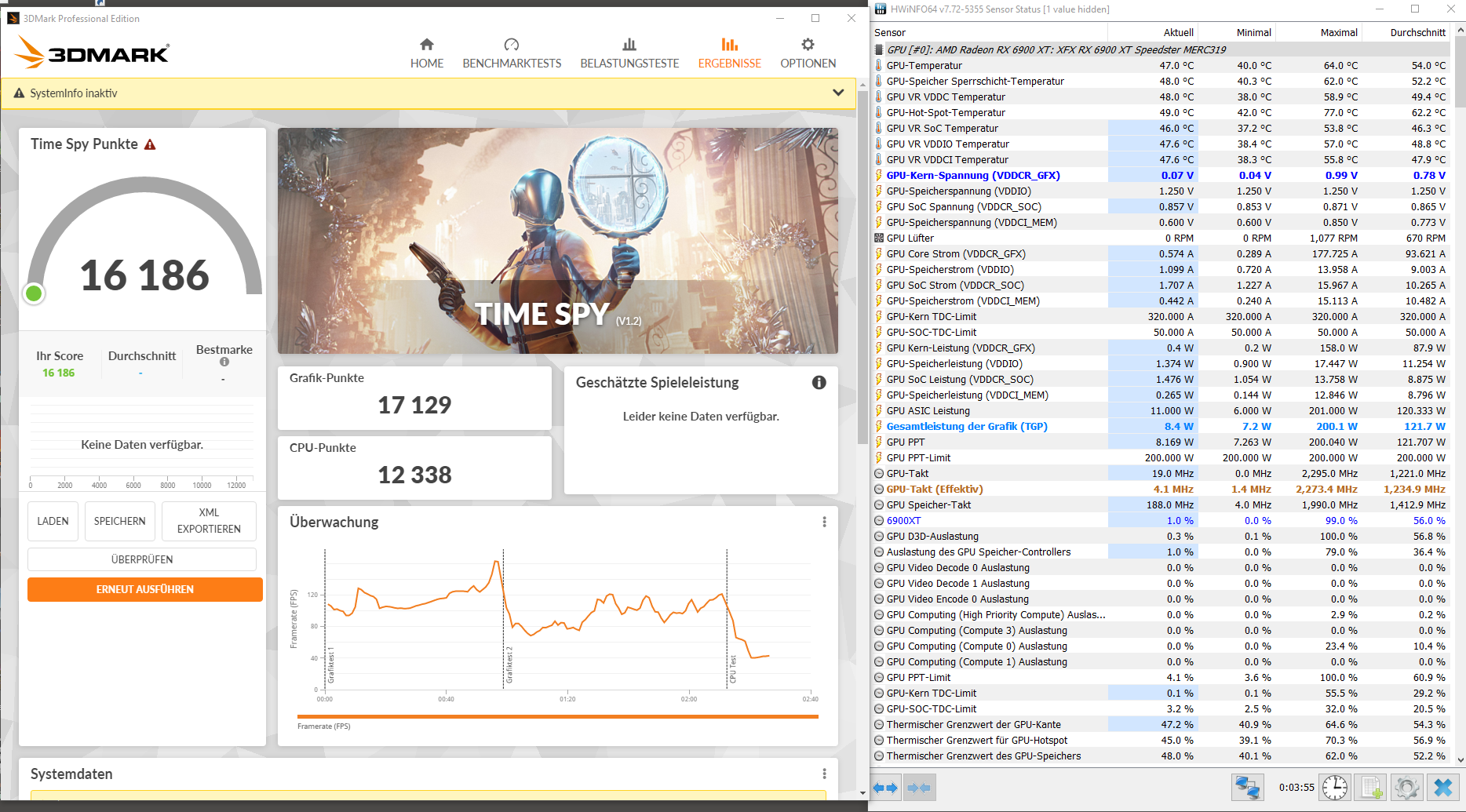Click warning triangle next to Time Spy Punkte

[x=150, y=144]
